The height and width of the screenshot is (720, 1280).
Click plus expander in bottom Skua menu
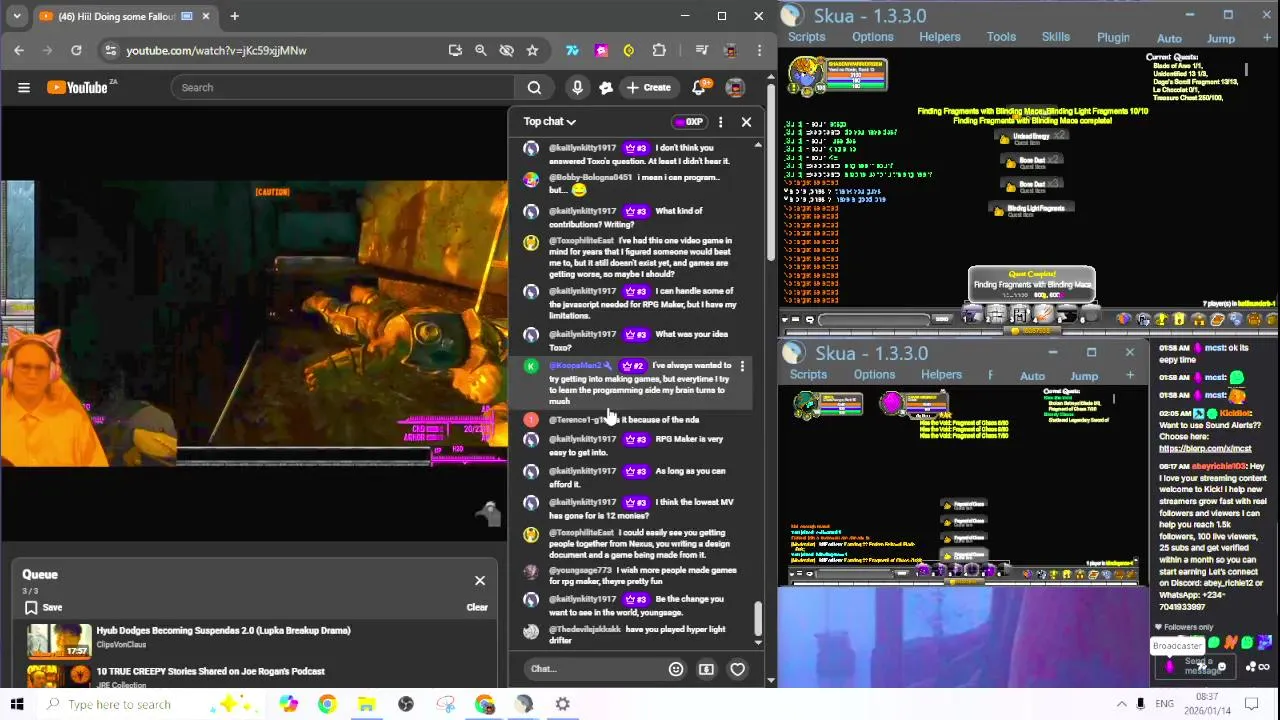1130,376
